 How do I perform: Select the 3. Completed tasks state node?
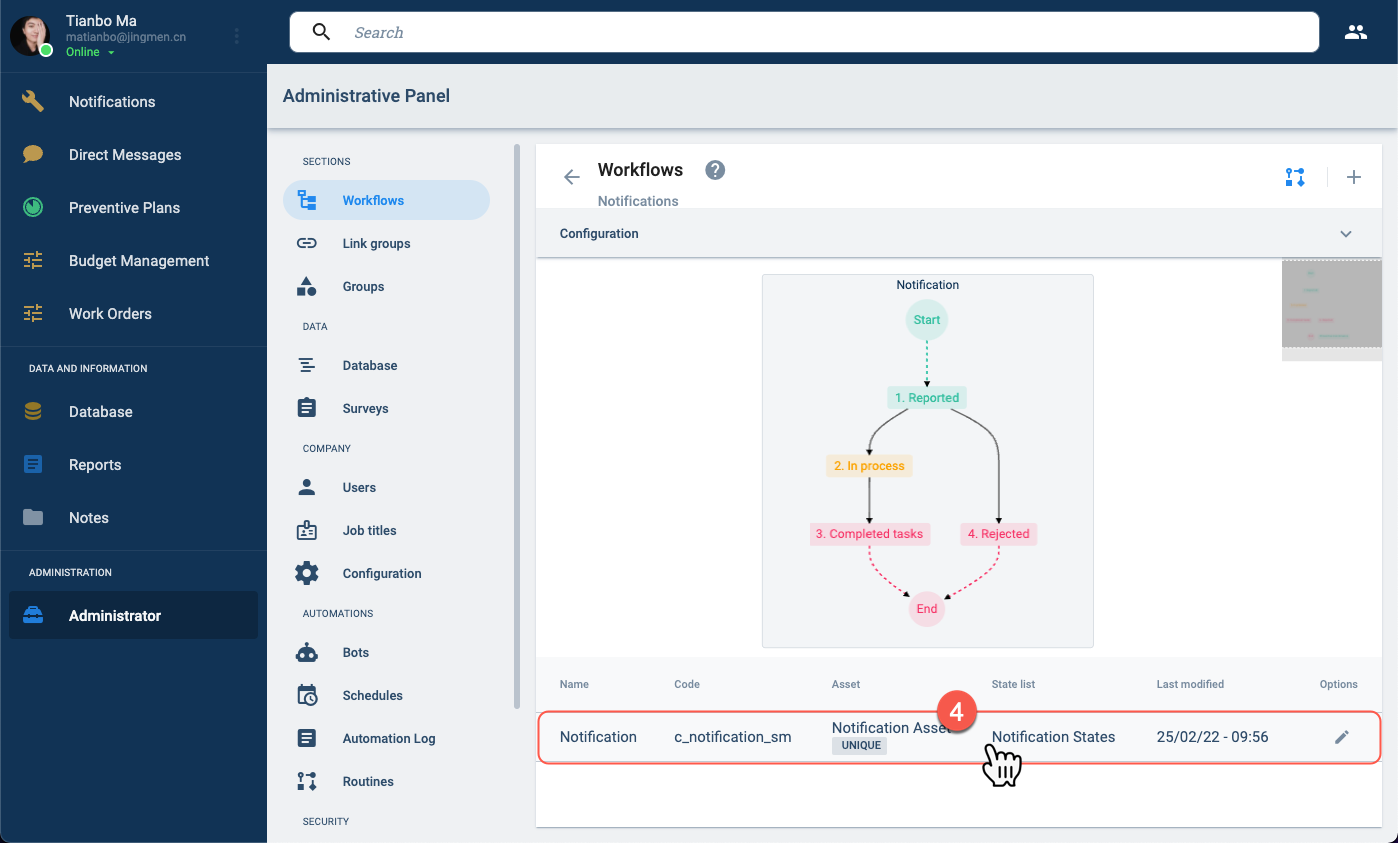tap(869, 533)
